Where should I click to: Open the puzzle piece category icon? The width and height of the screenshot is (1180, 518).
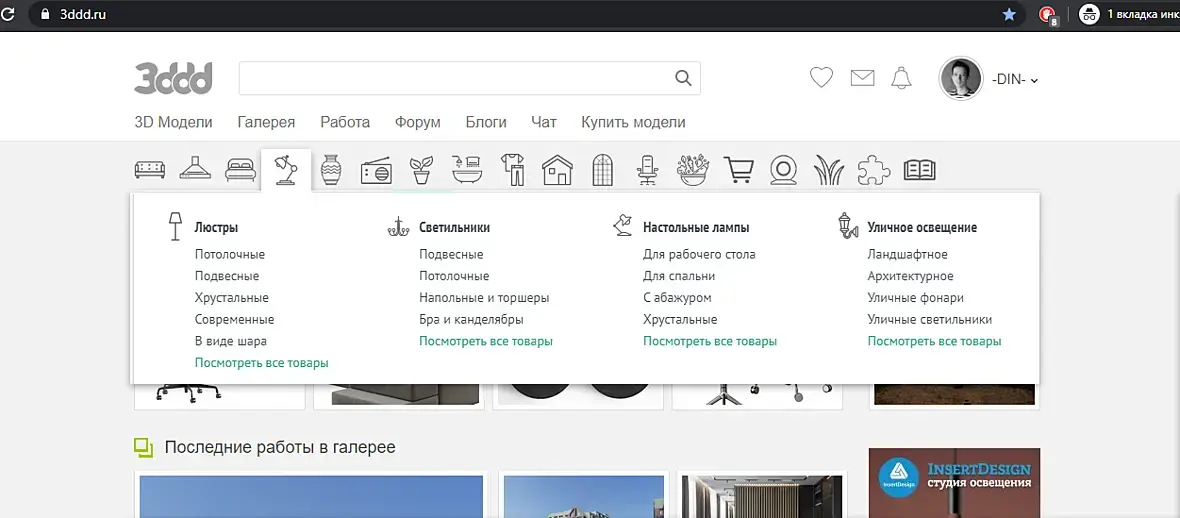tap(874, 170)
